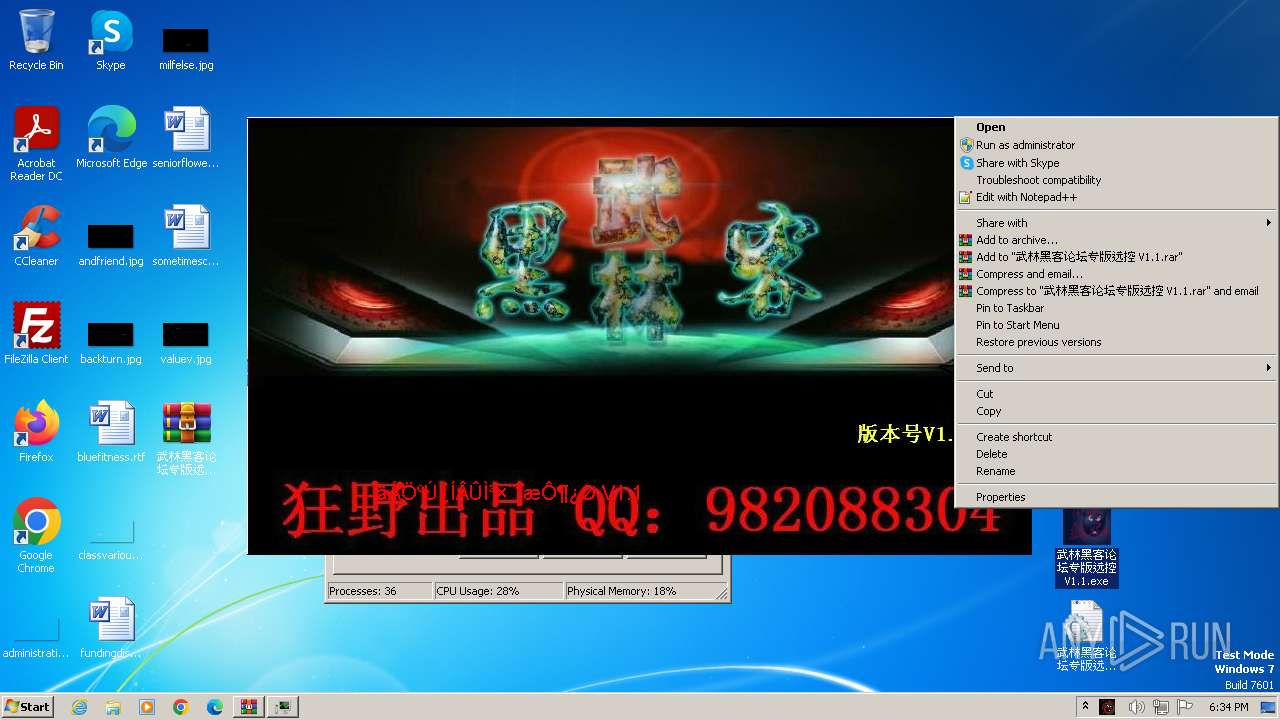
Task: Select the sometimesc... Word document icon
Action: tap(186, 235)
